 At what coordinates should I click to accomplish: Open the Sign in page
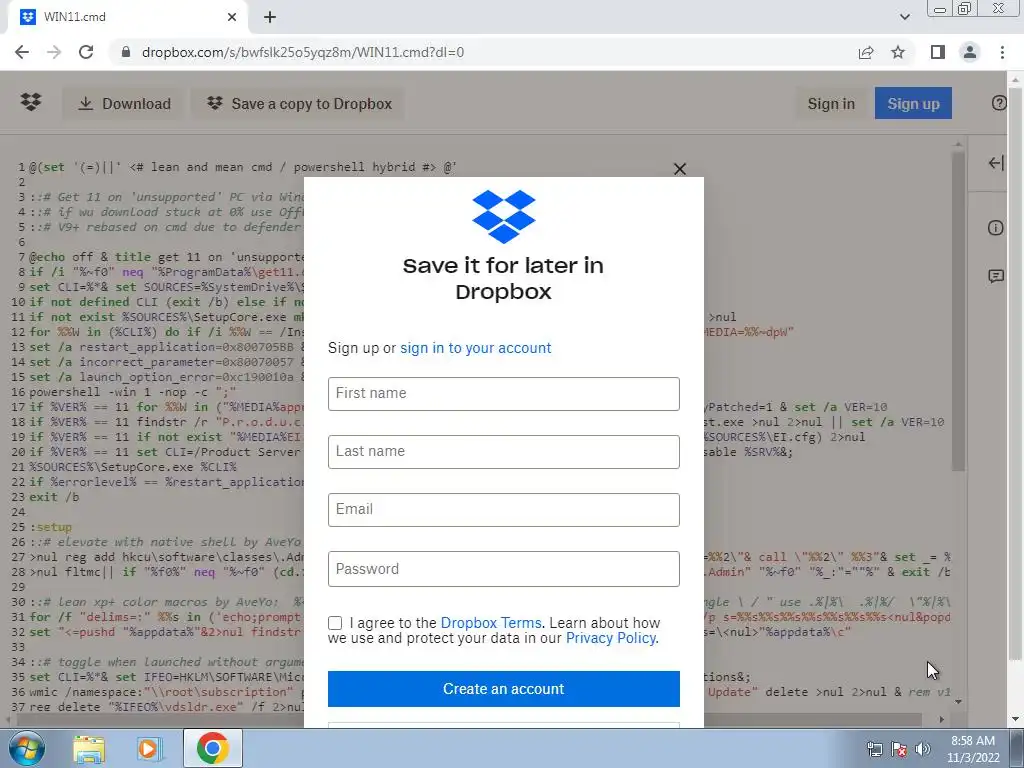pyautogui.click(x=831, y=104)
